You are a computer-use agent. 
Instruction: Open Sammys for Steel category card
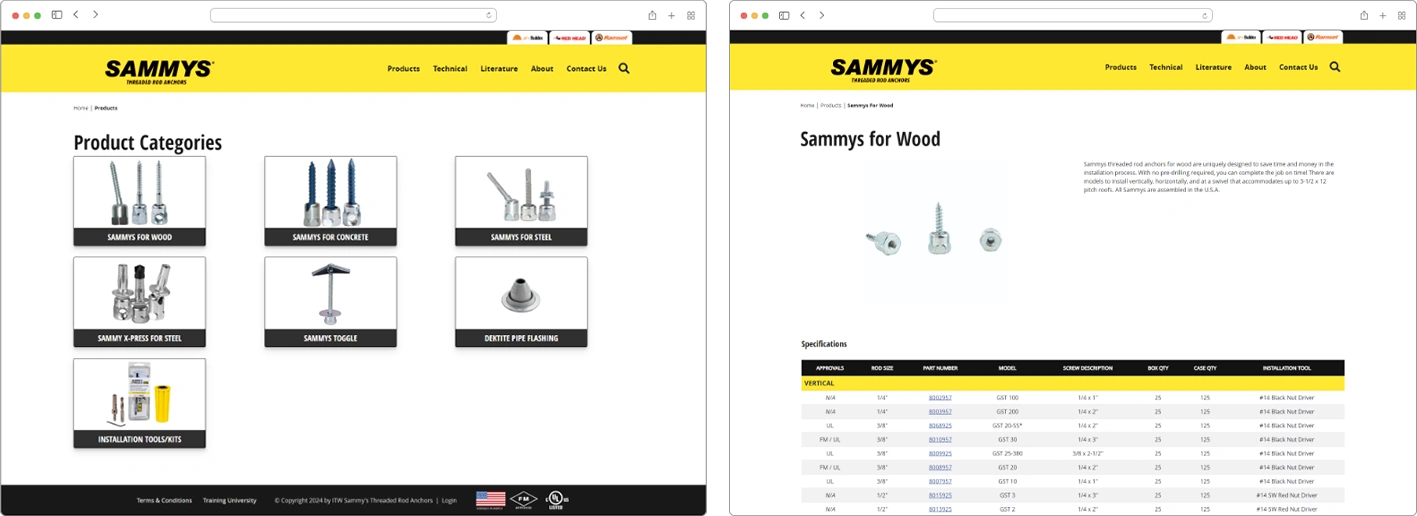pyautogui.click(x=521, y=201)
